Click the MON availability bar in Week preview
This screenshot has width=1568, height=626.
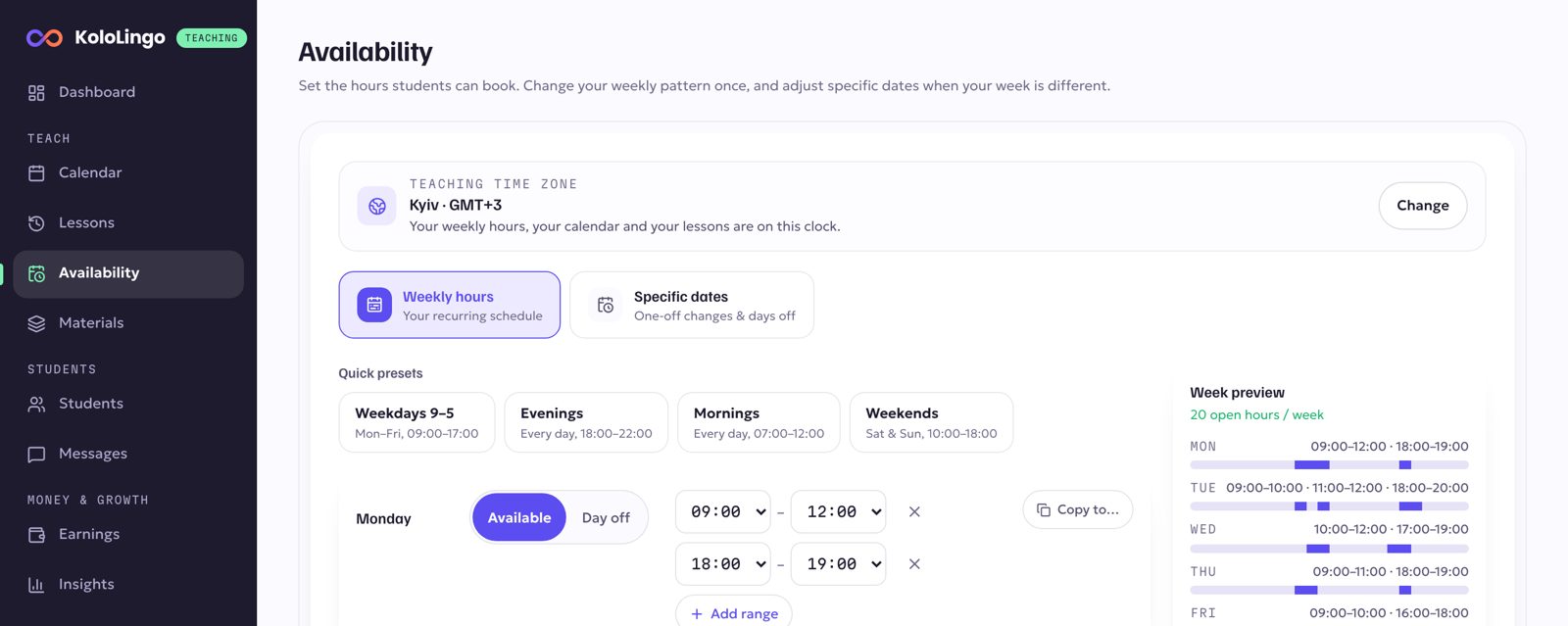(1329, 465)
